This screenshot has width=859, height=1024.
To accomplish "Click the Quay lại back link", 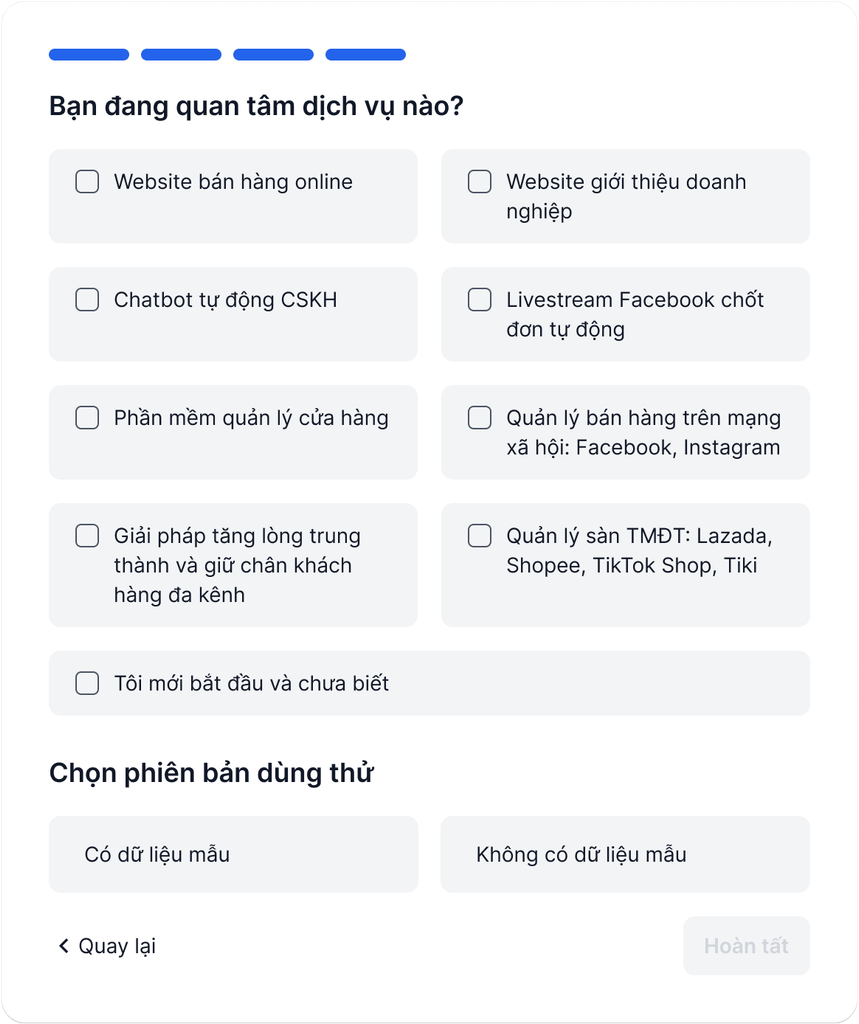I will tap(117, 946).
